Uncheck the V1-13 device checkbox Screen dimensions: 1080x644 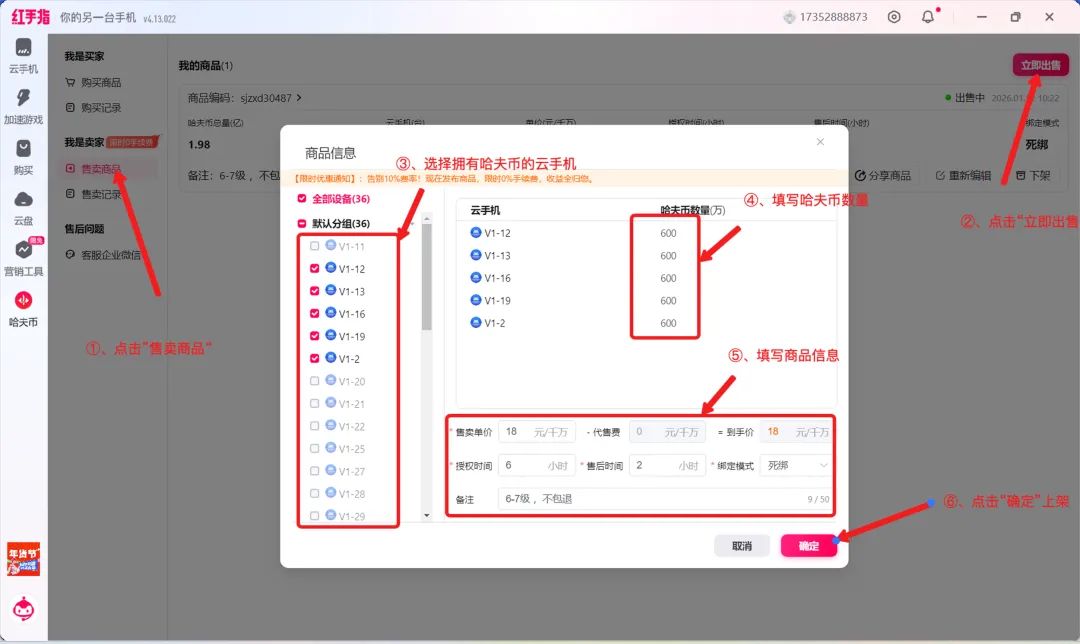[x=315, y=291]
